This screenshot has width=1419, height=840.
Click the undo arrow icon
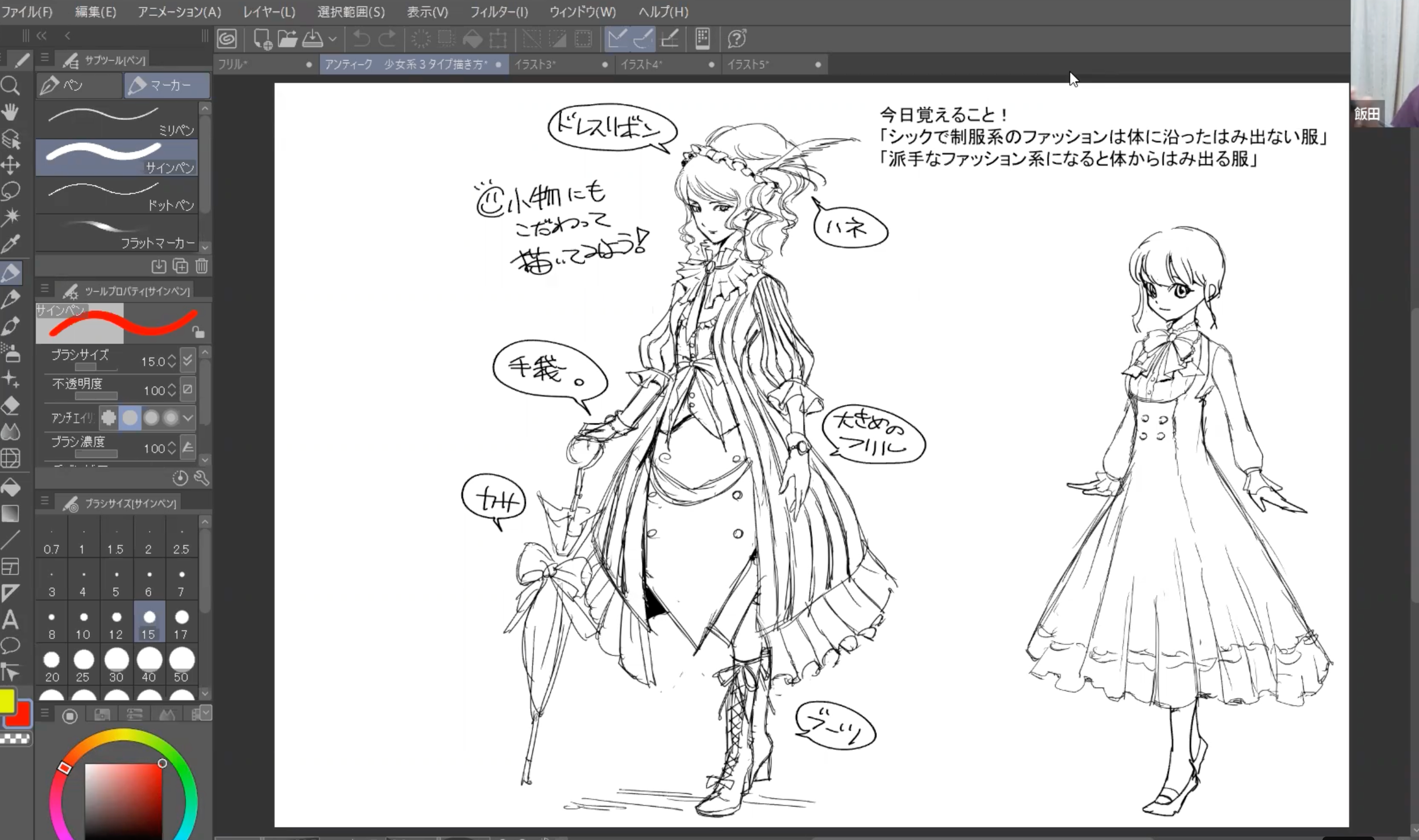click(361, 39)
